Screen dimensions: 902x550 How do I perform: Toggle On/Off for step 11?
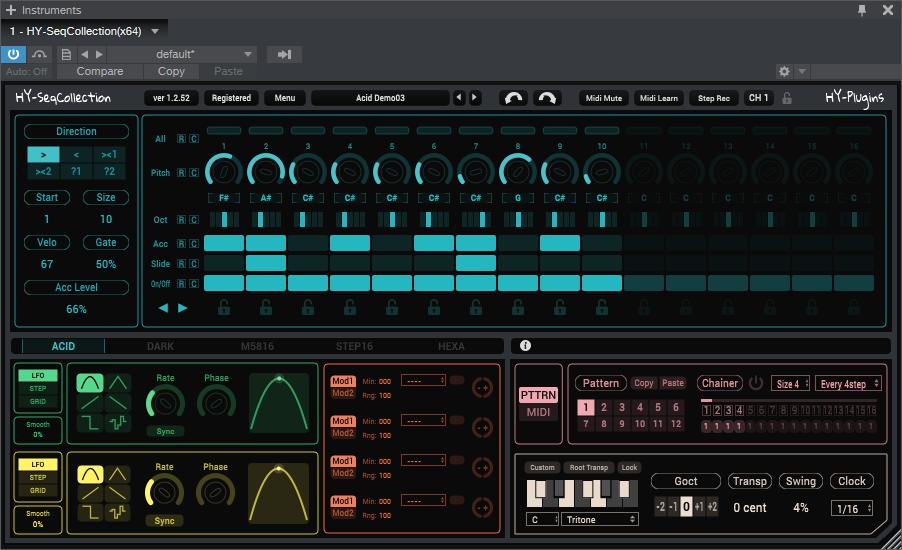(x=644, y=283)
